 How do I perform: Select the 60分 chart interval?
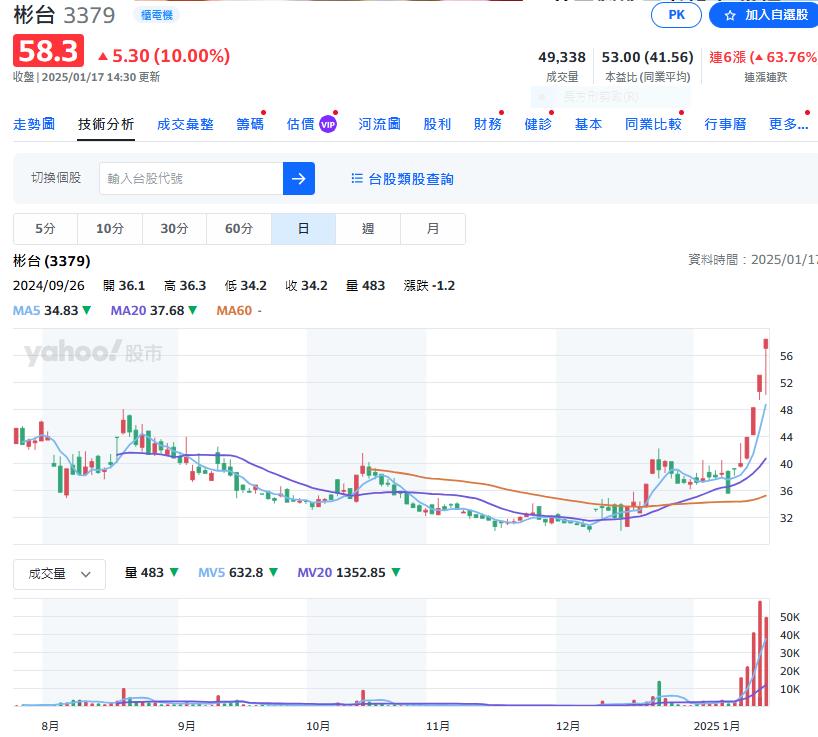[239, 228]
